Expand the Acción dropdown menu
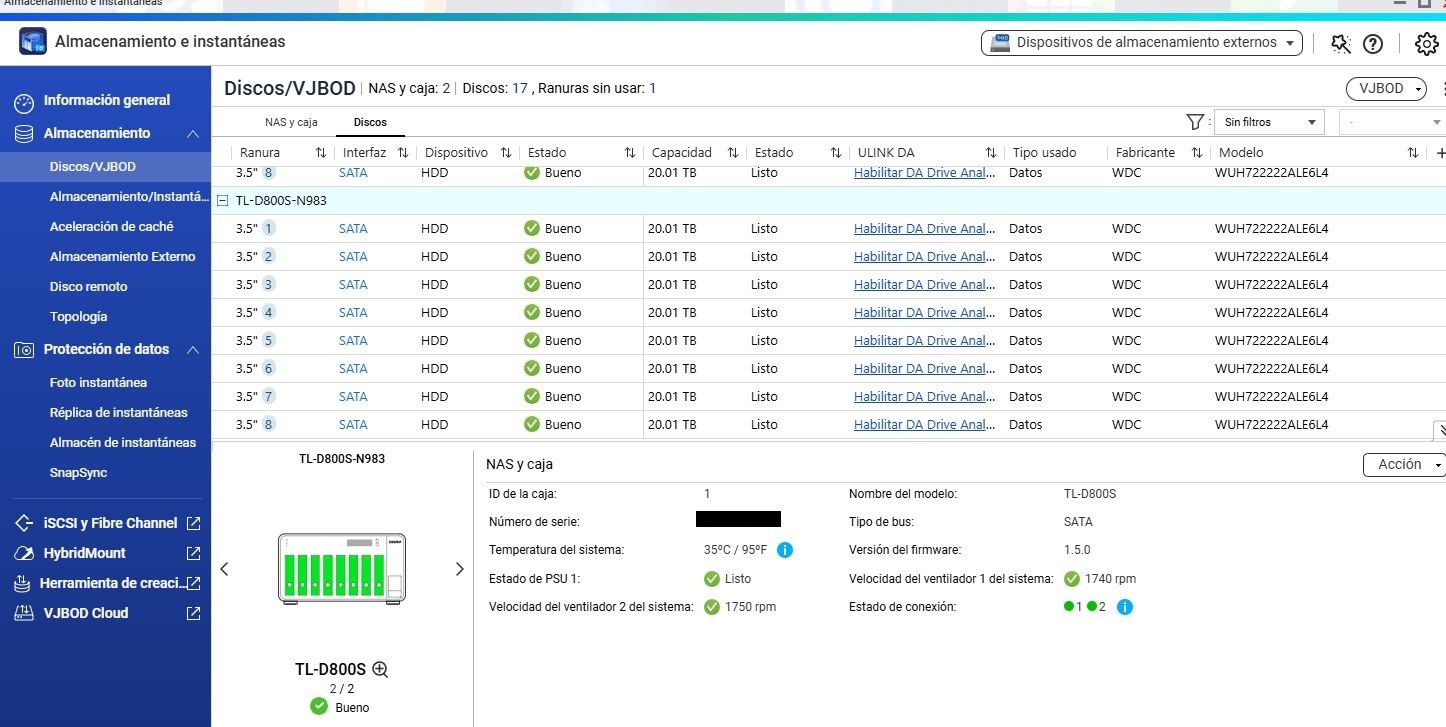The width and height of the screenshot is (1446, 727). [1404, 465]
